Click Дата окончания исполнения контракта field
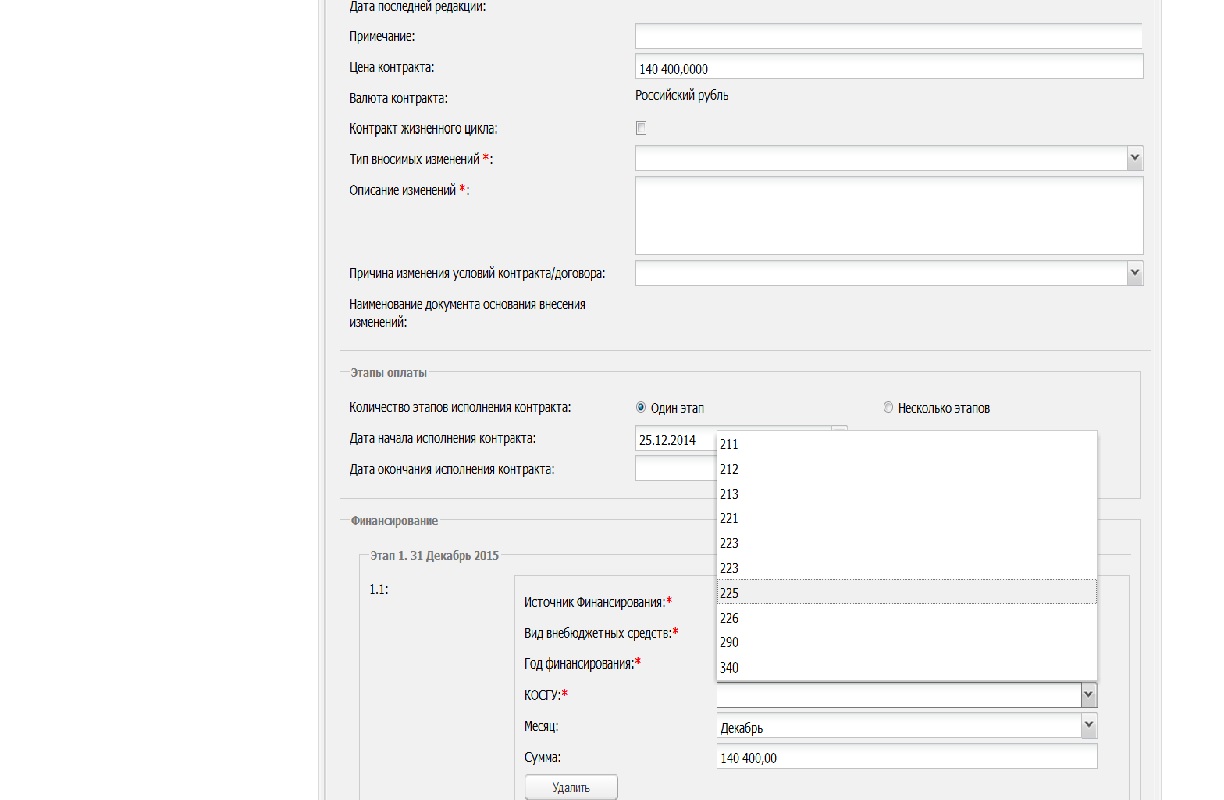 (675, 469)
